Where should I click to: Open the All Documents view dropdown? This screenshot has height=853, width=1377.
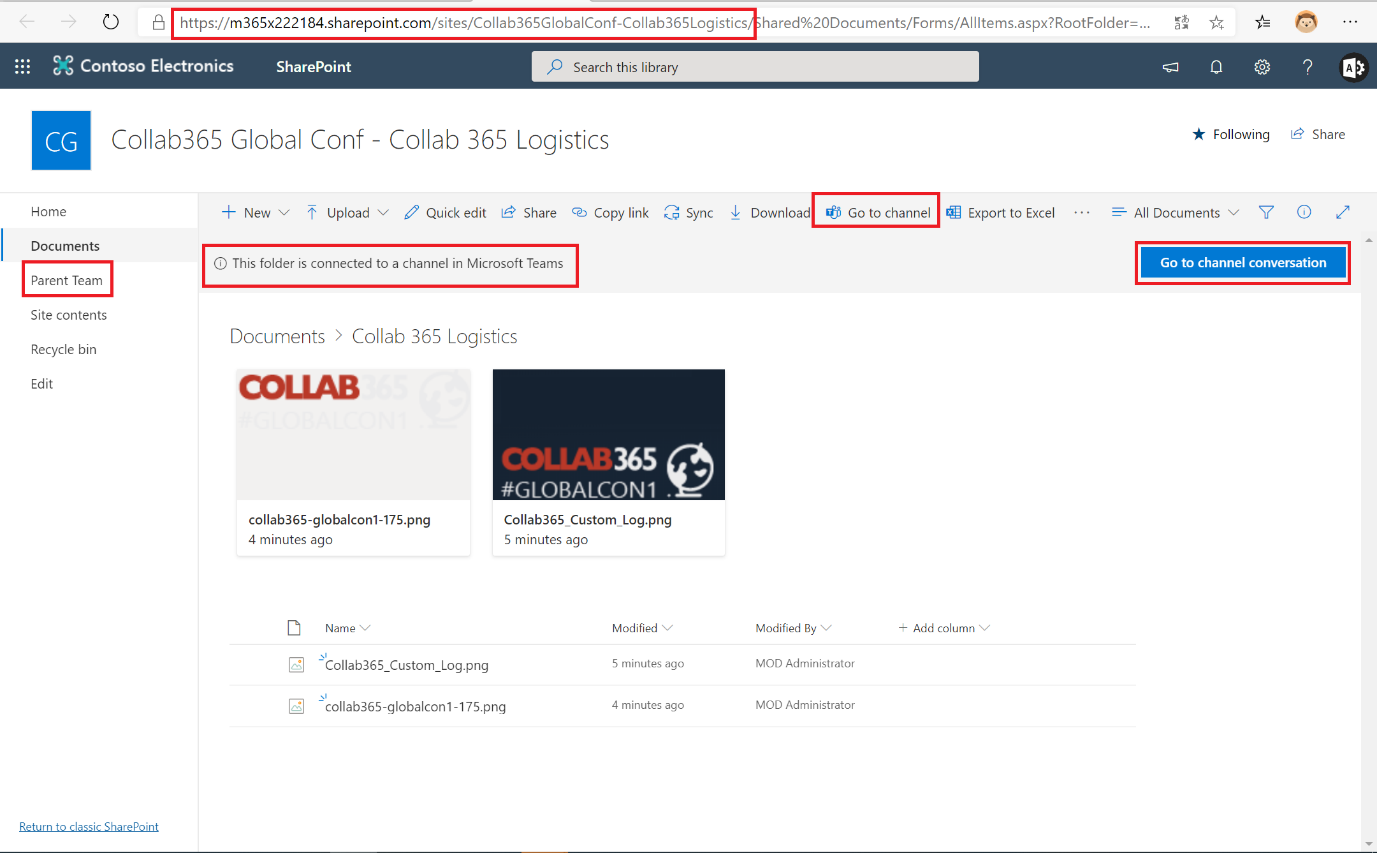point(1175,212)
